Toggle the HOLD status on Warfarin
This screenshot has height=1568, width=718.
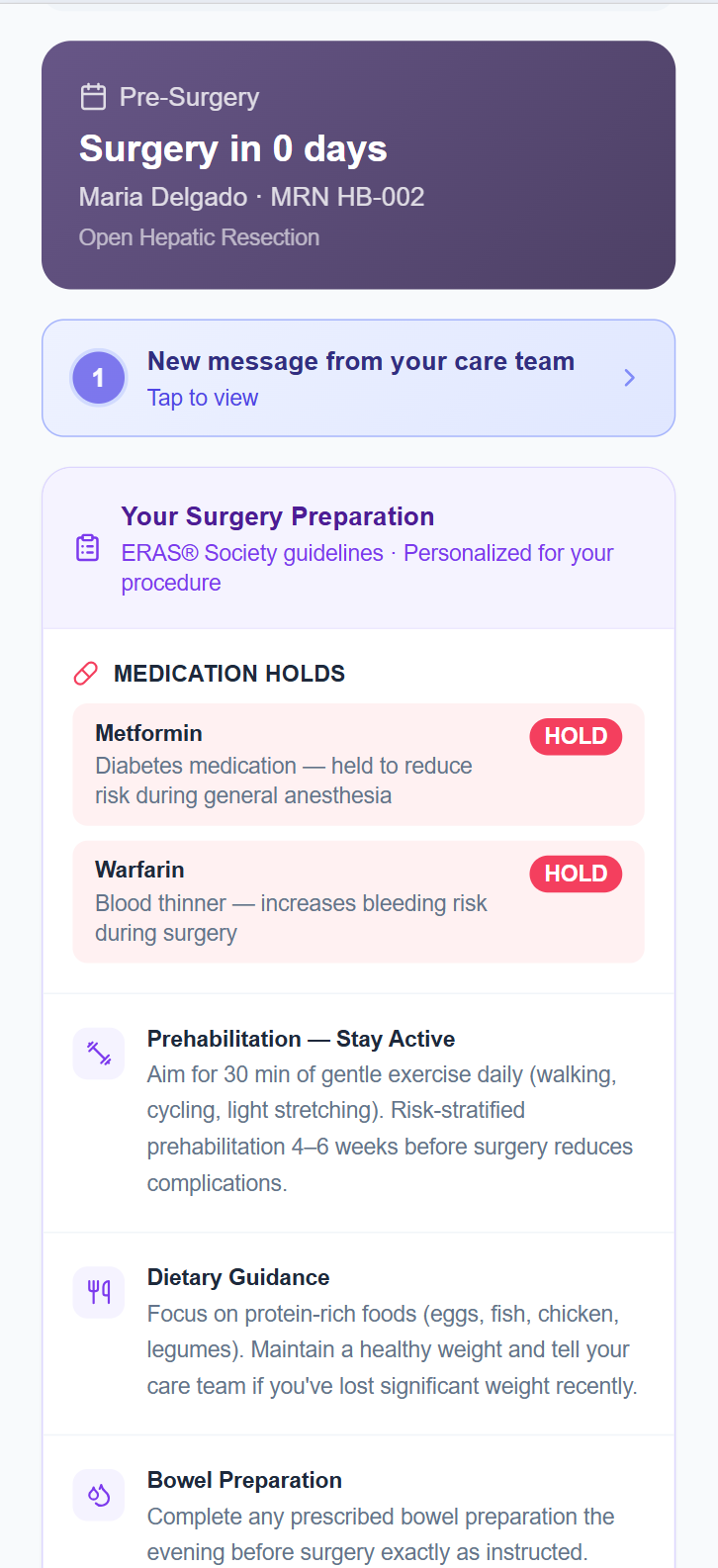(x=576, y=874)
